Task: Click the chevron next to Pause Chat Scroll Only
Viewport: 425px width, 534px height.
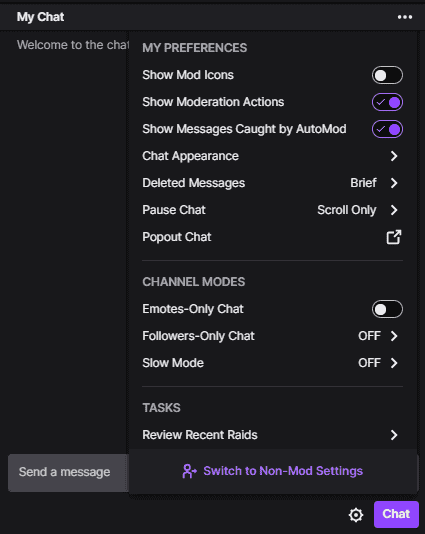Action: (x=394, y=210)
